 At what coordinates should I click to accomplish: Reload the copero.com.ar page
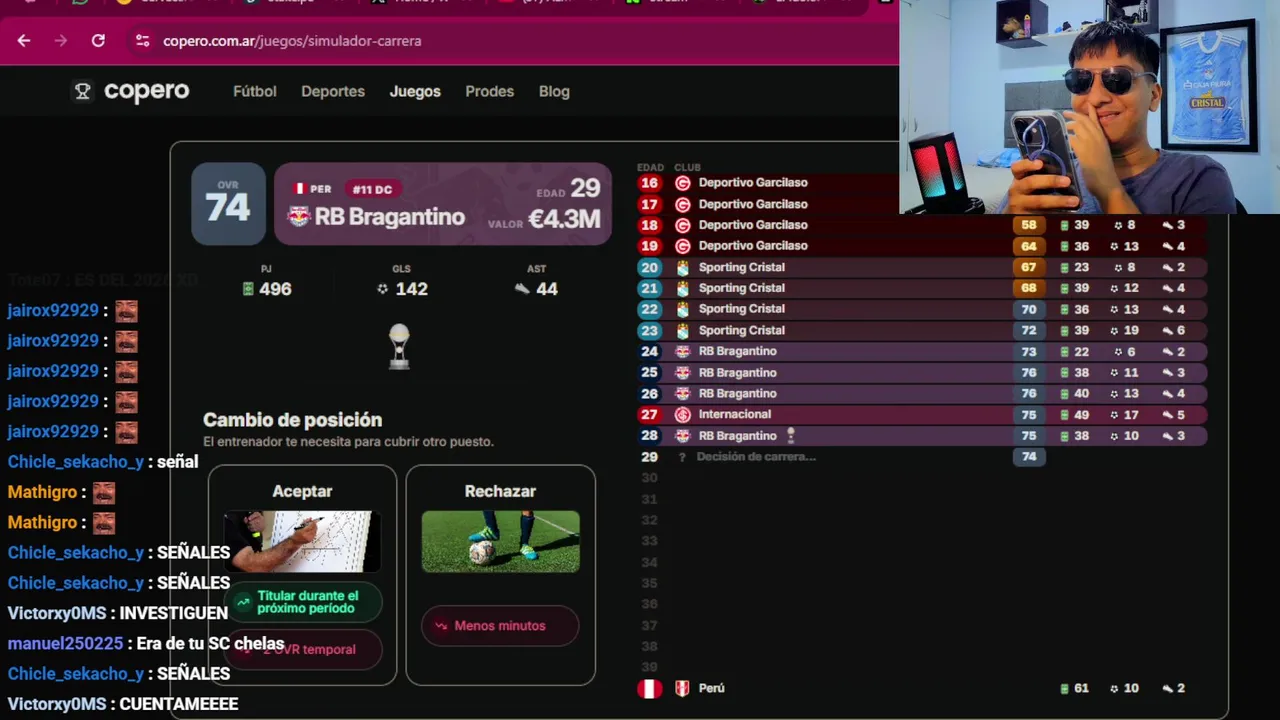pyautogui.click(x=98, y=41)
